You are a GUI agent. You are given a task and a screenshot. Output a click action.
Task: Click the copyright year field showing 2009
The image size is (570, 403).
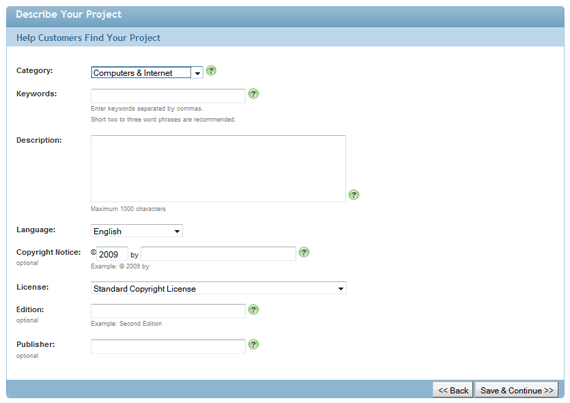pos(112,254)
